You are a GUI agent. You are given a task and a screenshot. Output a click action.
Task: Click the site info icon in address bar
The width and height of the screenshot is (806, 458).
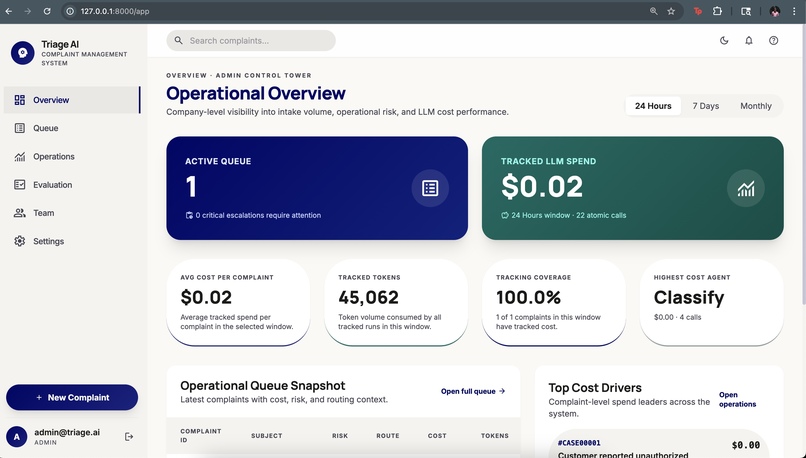(70, 11)
